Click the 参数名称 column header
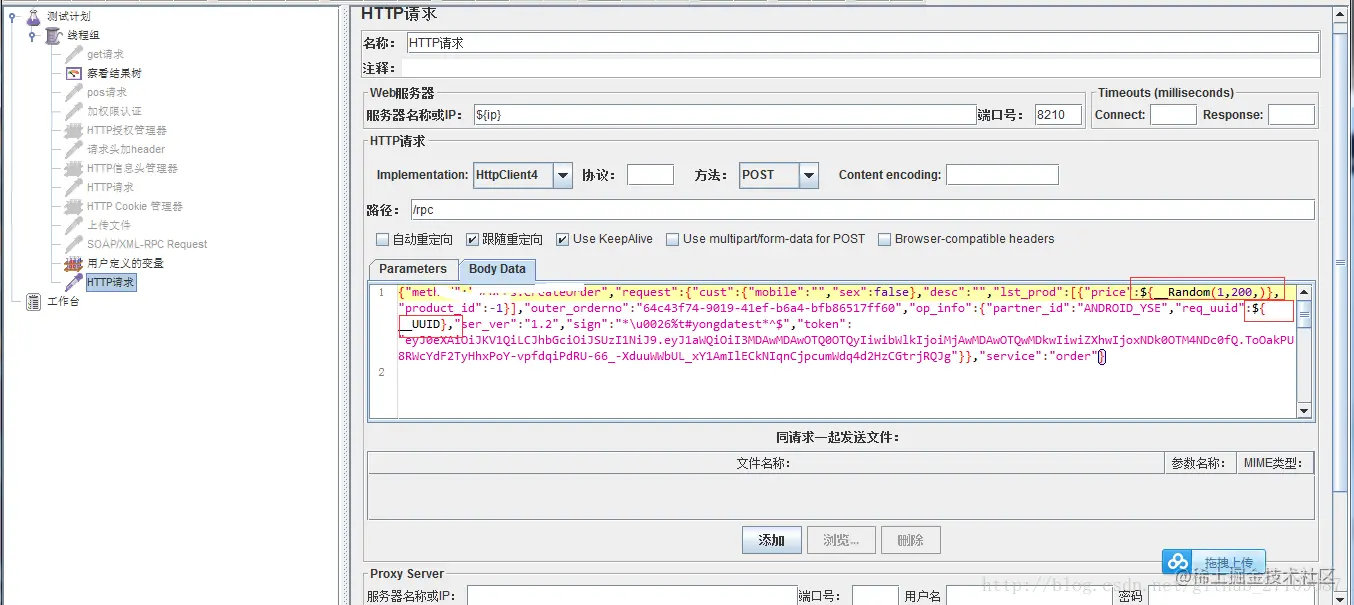 click(x=1200, y=463)
